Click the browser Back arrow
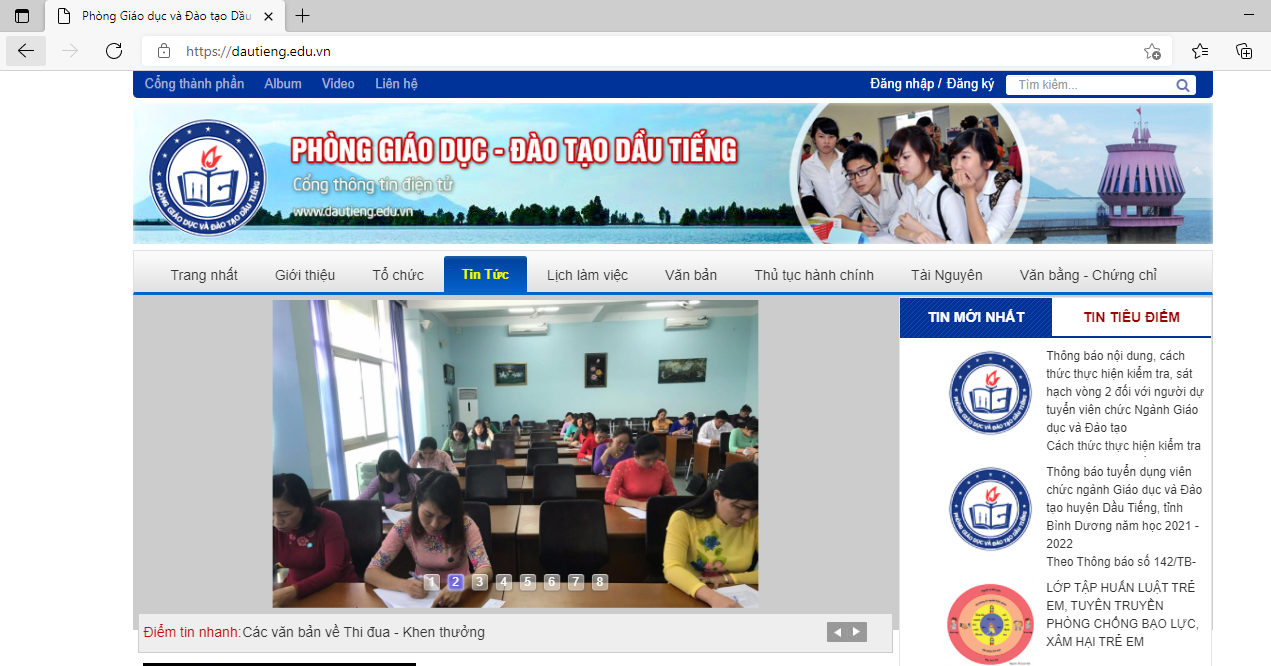The image size is (1271, 666). [25, 51]
